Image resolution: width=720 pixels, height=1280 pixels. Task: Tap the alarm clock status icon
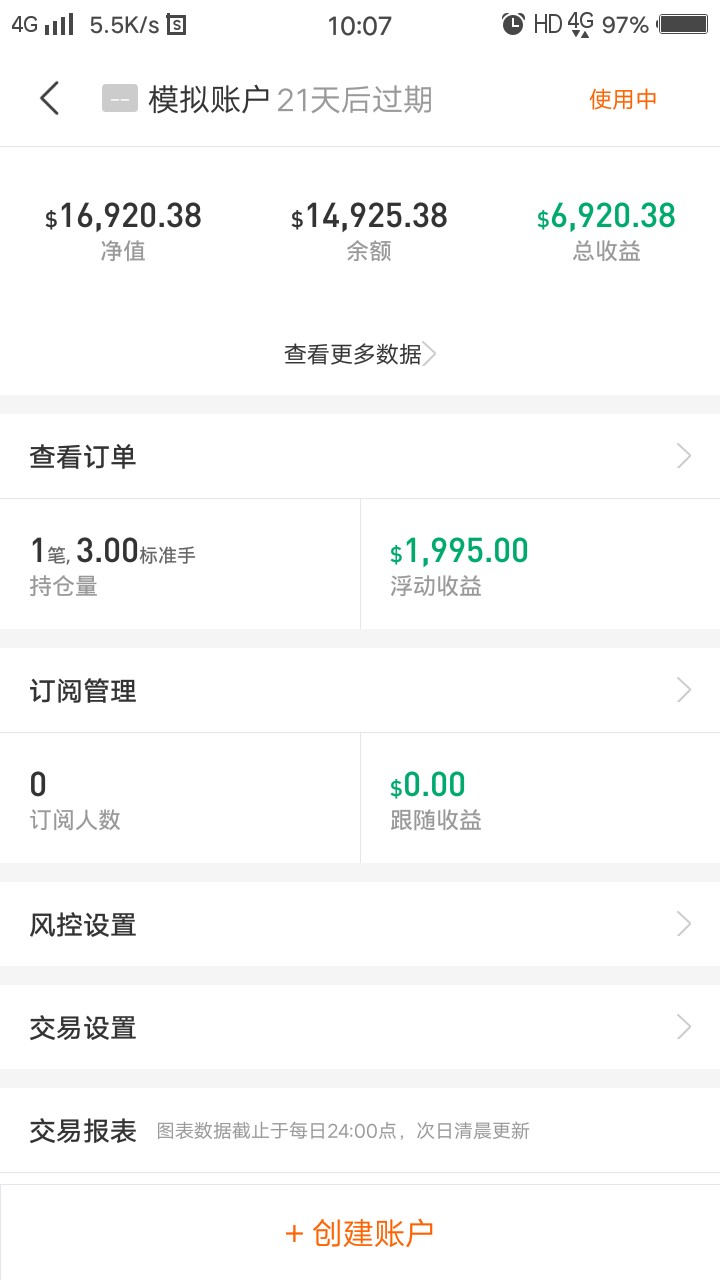point(513,25)
